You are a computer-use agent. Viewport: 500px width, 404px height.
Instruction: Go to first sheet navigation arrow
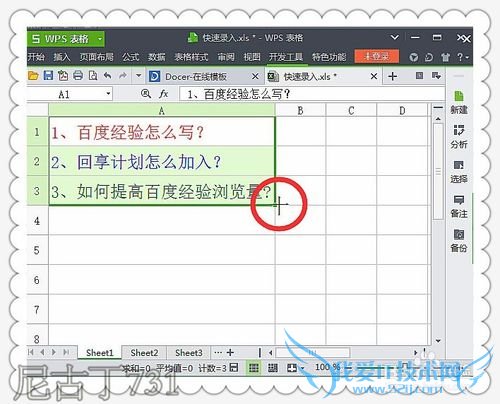tap(31, 352)
